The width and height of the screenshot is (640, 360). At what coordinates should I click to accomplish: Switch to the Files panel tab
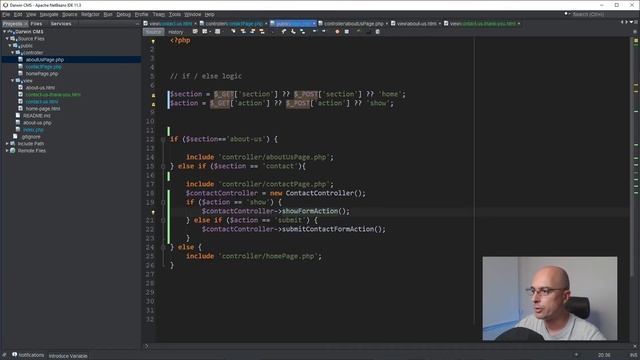(36, 24)
